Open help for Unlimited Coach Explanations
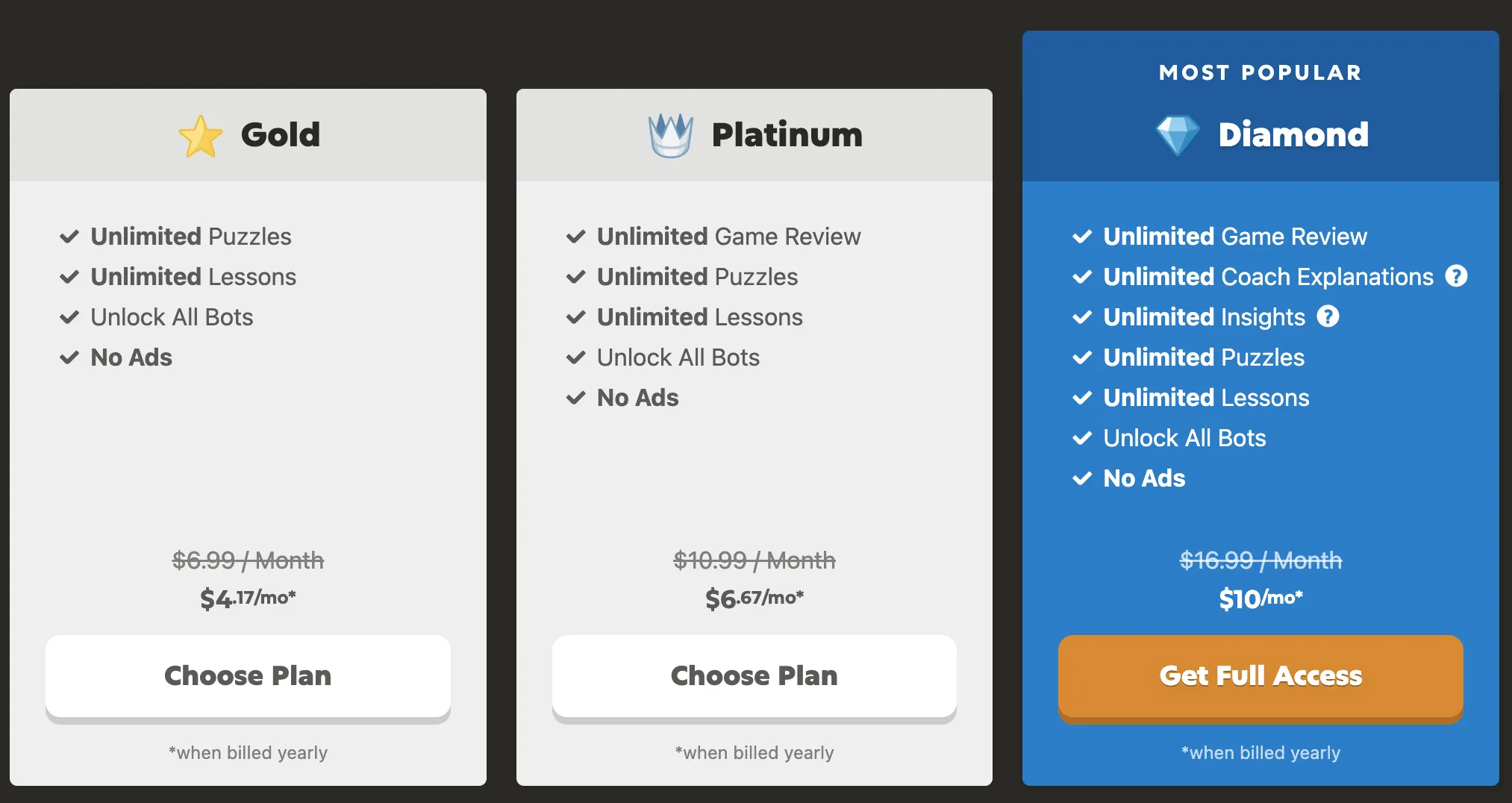1512x803 pixels. point(1456,276)
